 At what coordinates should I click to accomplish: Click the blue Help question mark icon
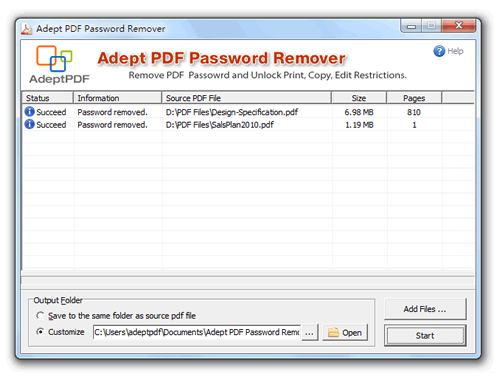coord(439,51)
